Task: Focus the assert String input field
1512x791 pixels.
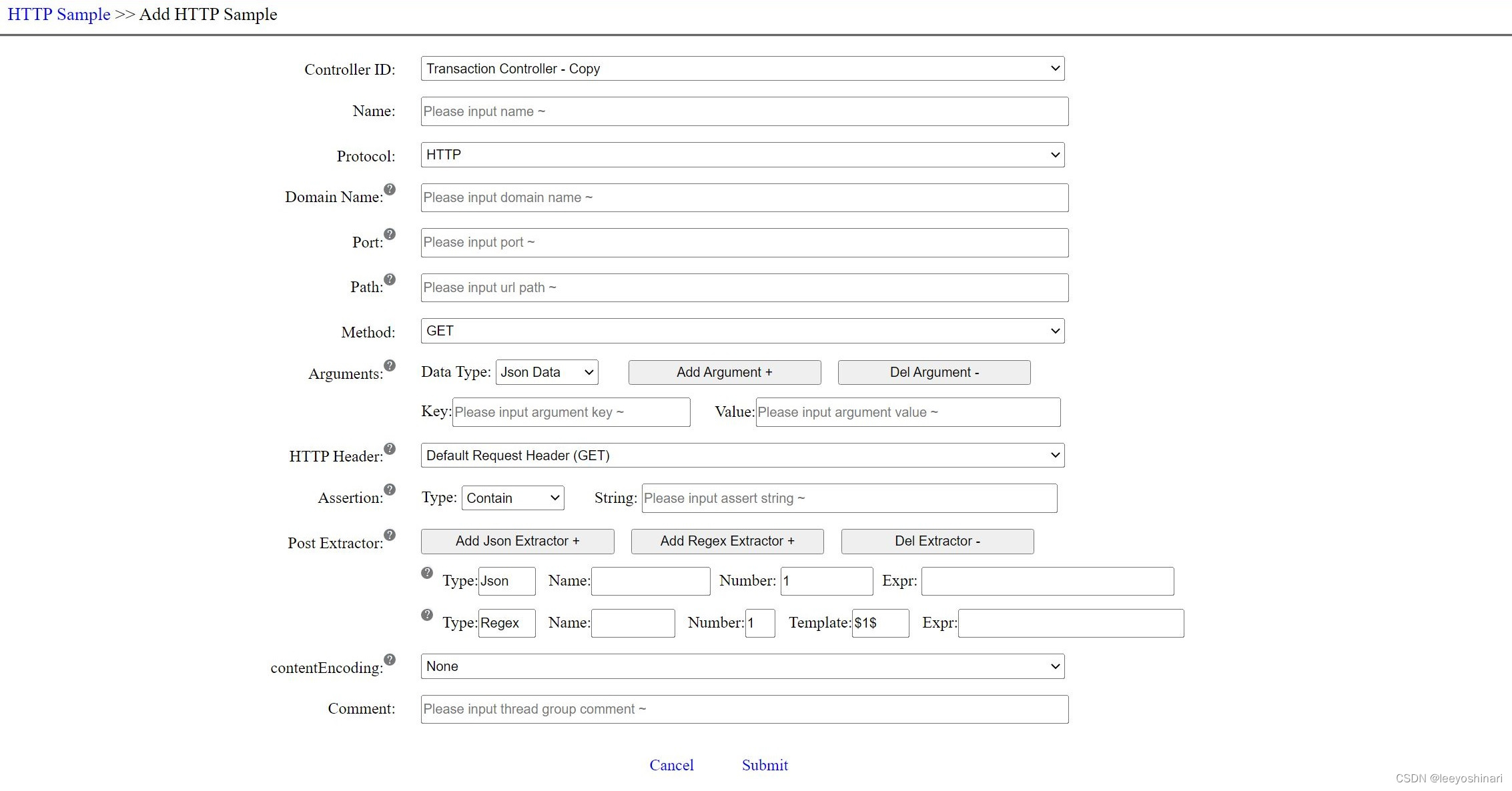Action: [x=849, y=498]
